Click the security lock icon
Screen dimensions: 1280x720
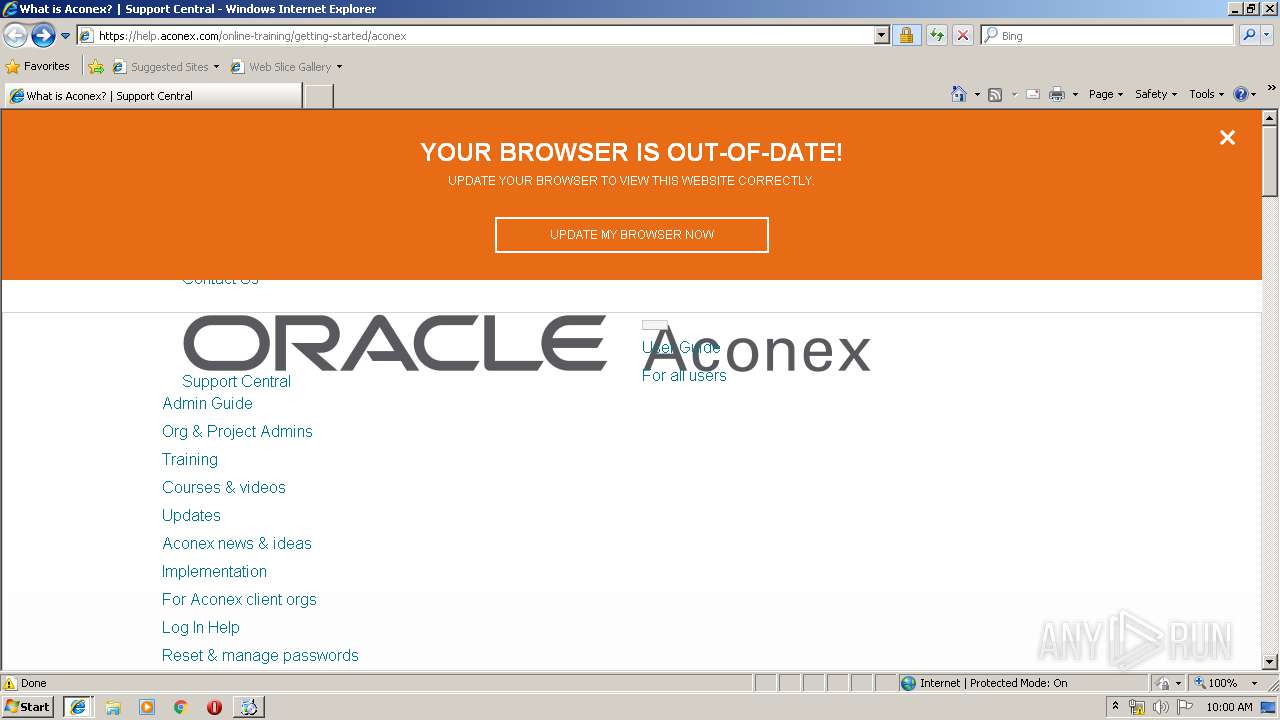(x=906, y=36)
